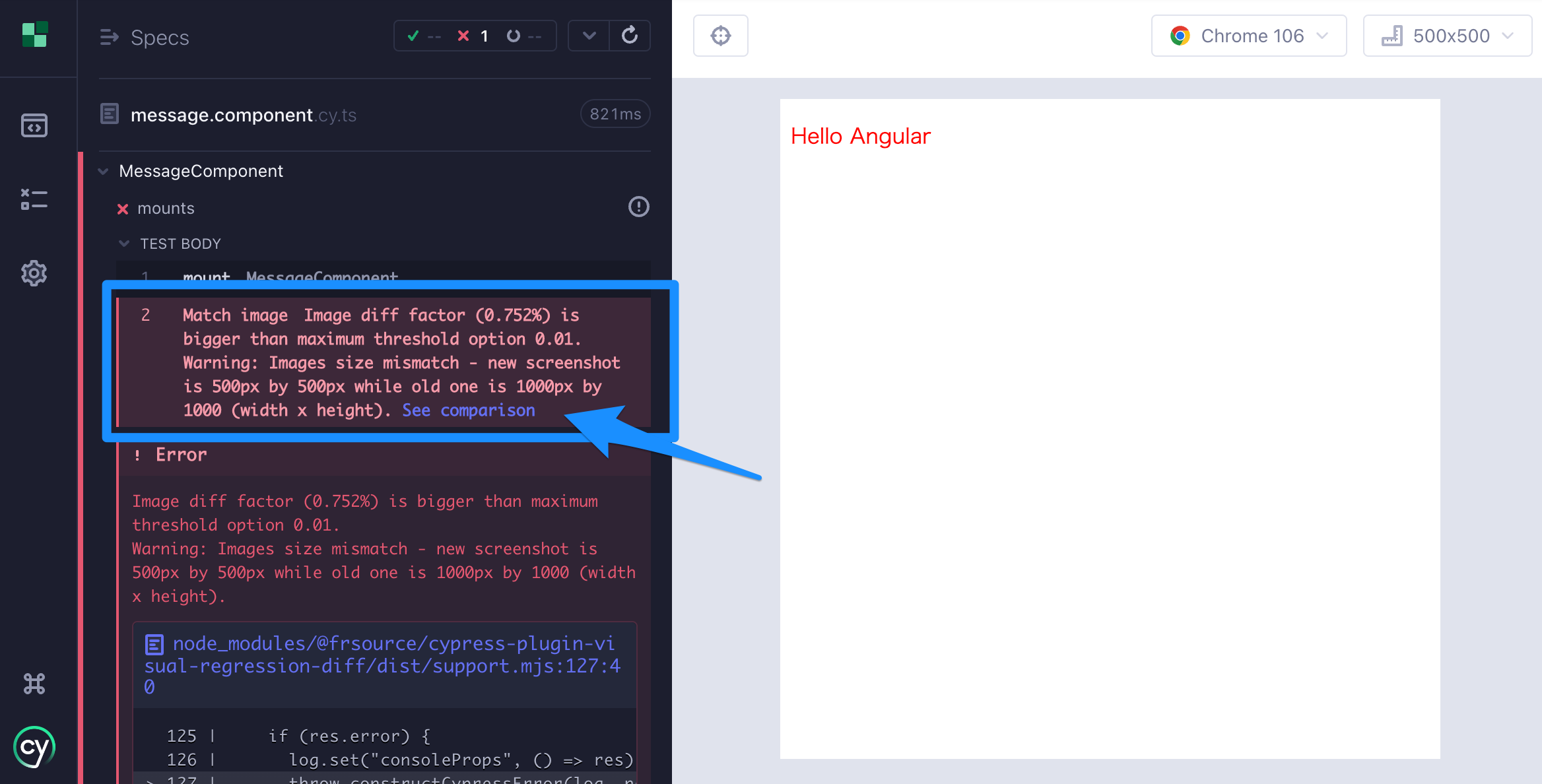
Task: Open the Settings gear page
Action: tap(34, 273)
